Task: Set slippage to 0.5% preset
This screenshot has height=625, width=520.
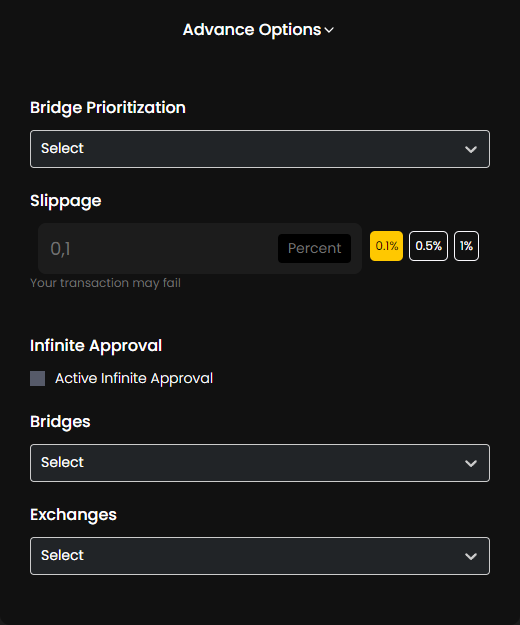Action: point(428,246)
